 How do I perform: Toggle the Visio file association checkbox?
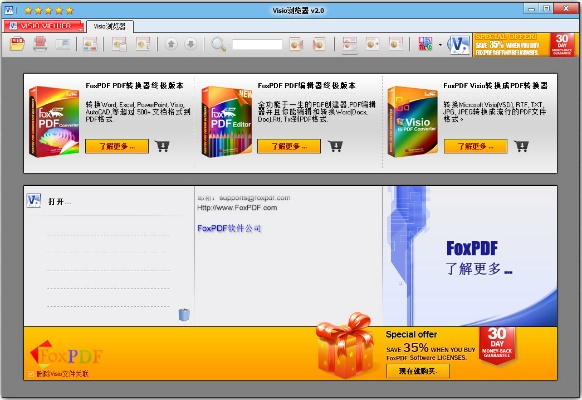31,374
